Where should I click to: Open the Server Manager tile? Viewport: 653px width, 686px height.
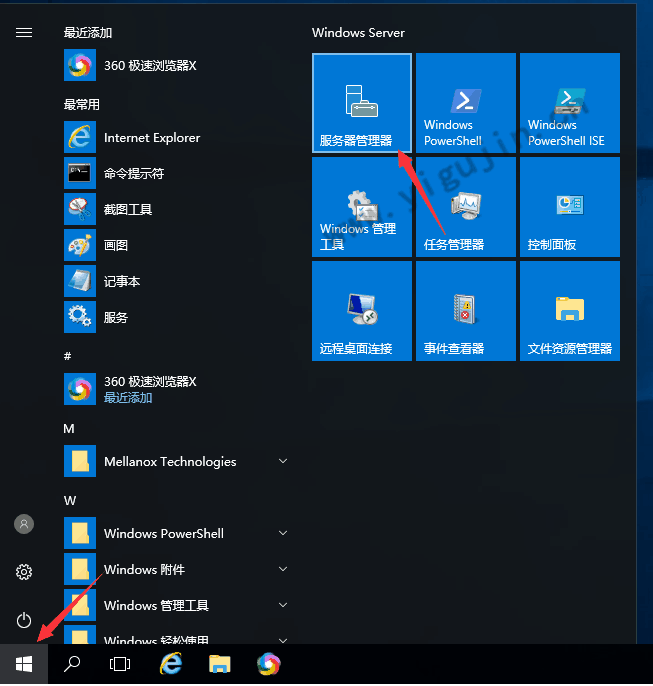[361, 103]
